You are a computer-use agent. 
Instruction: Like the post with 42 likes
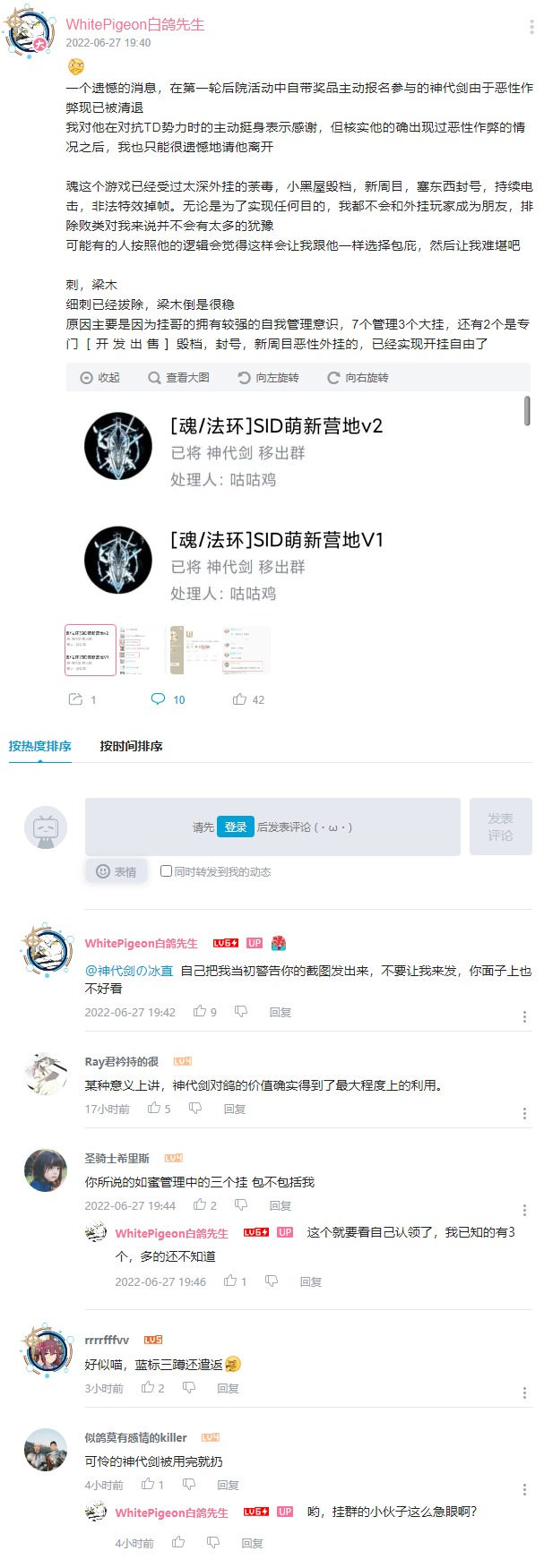point(248,699)
